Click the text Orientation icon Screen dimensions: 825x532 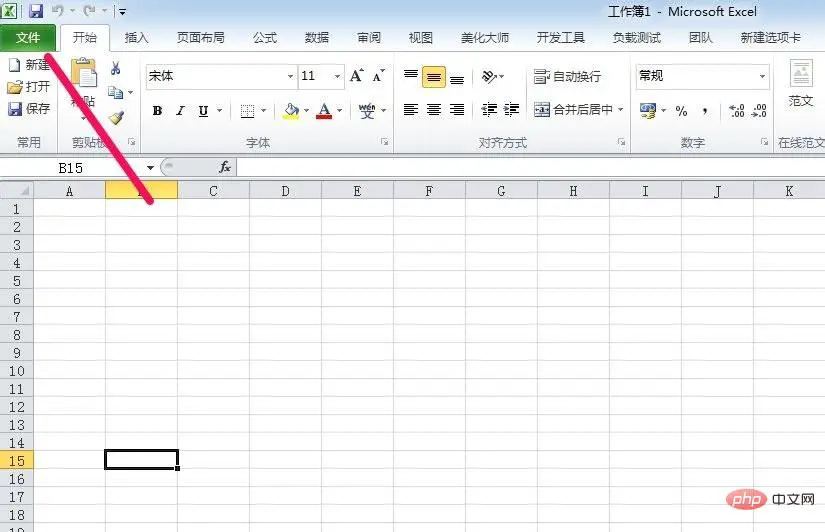489,77
